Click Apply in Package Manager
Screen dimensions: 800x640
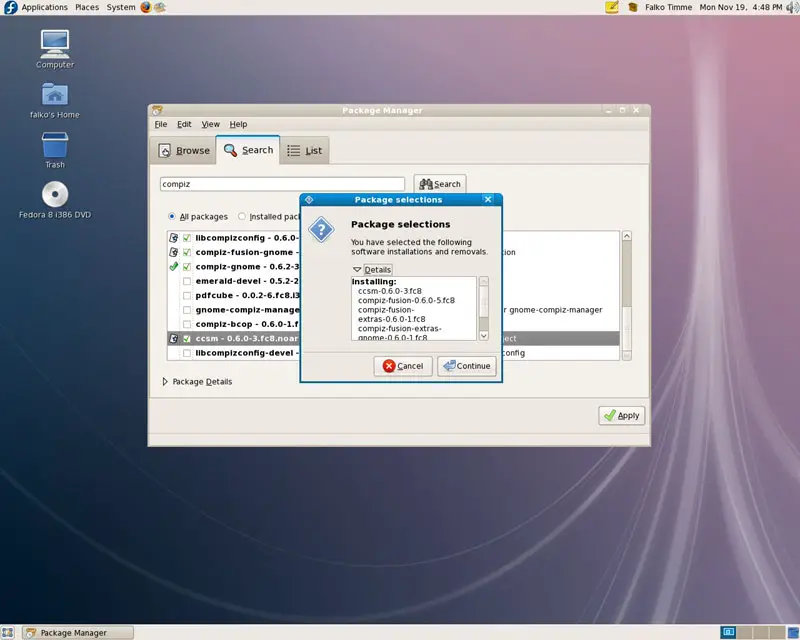[x=622, y=415]
